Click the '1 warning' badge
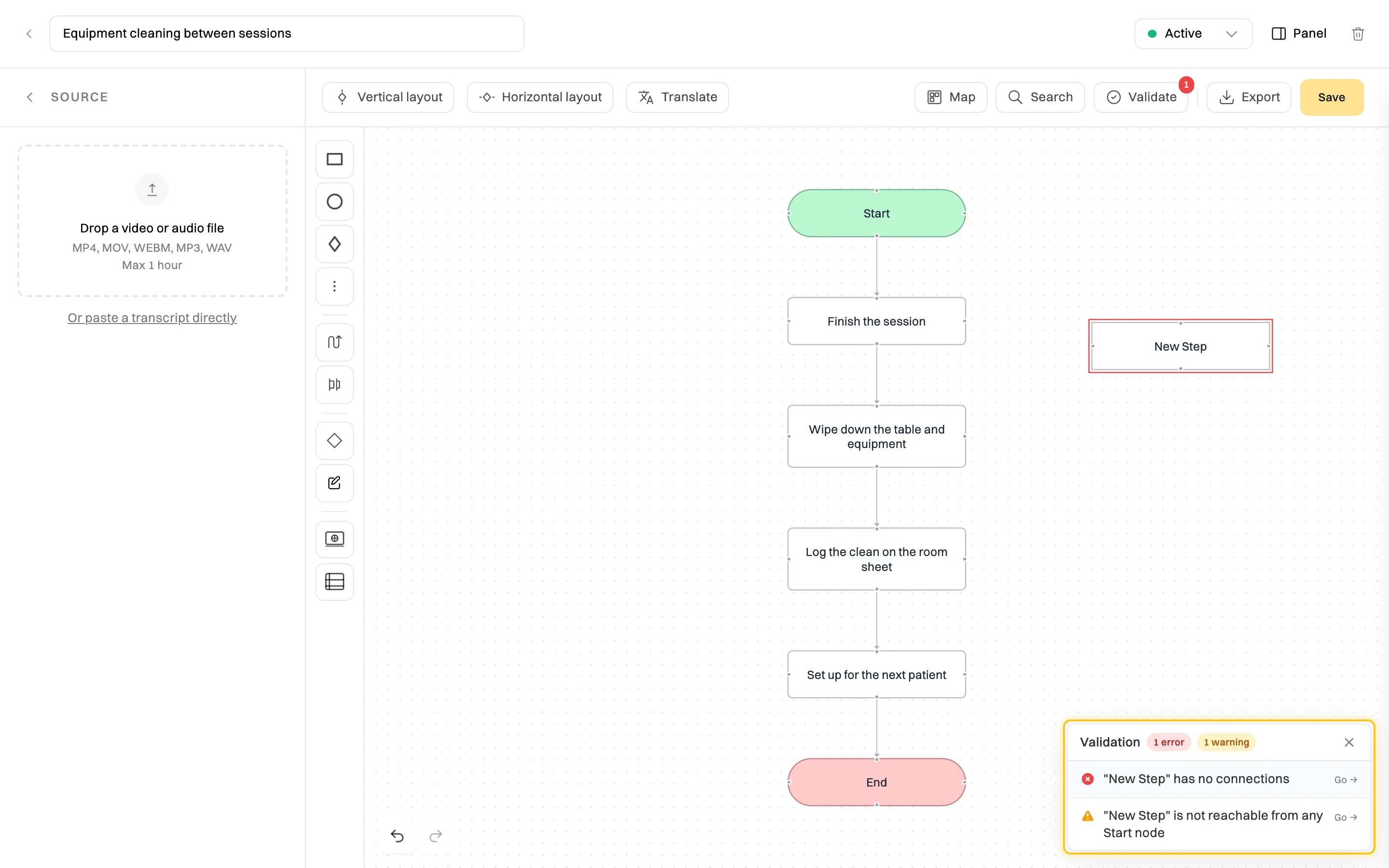 click(x=1226, y=742)
